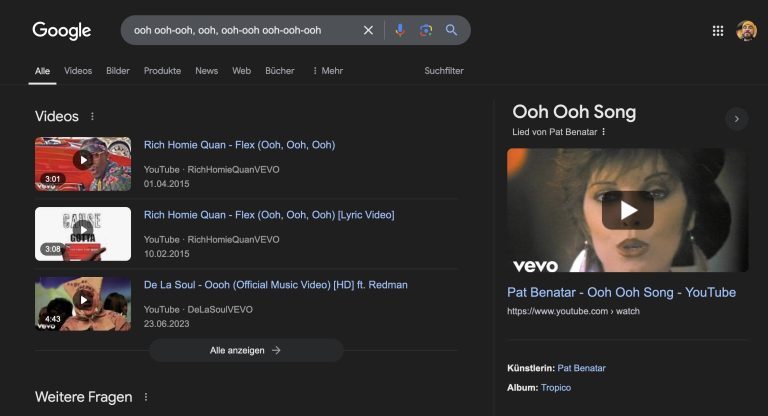
Task: Play the Pat Benatar vevo video
Action: pyautogui.click(x=627, y=210)
